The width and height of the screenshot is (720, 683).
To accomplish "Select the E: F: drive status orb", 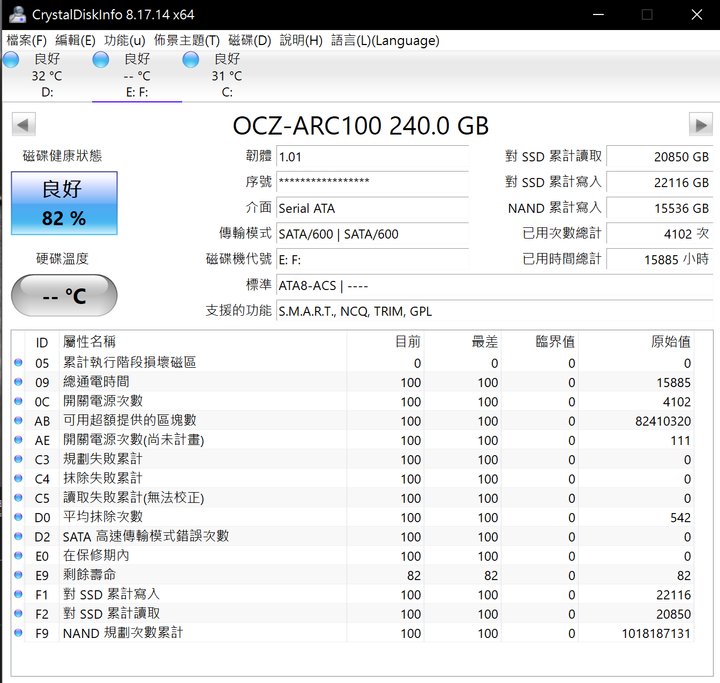I will [x=101, y=60].
